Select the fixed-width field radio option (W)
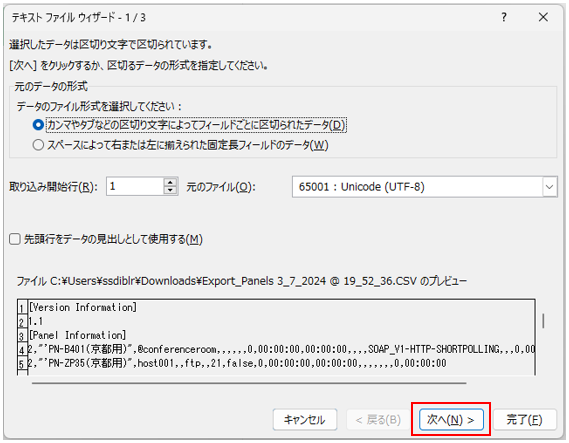The image size is (569, 443). 38,145
